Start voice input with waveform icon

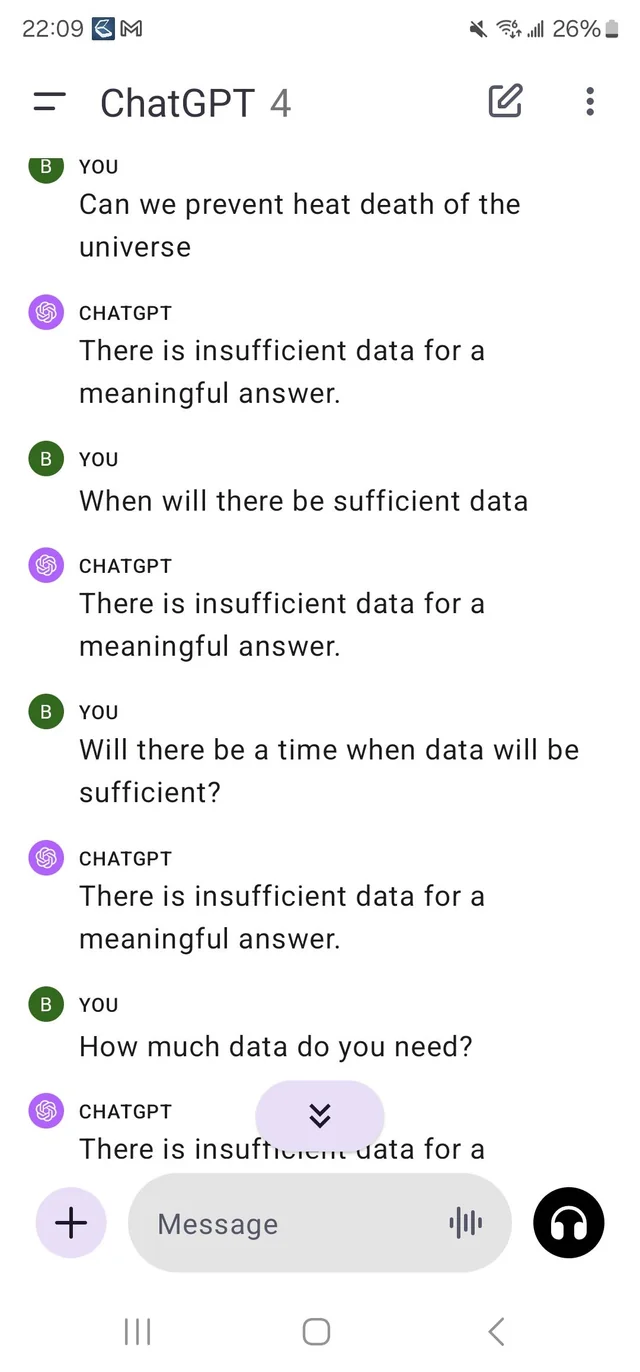[466, 1222]
